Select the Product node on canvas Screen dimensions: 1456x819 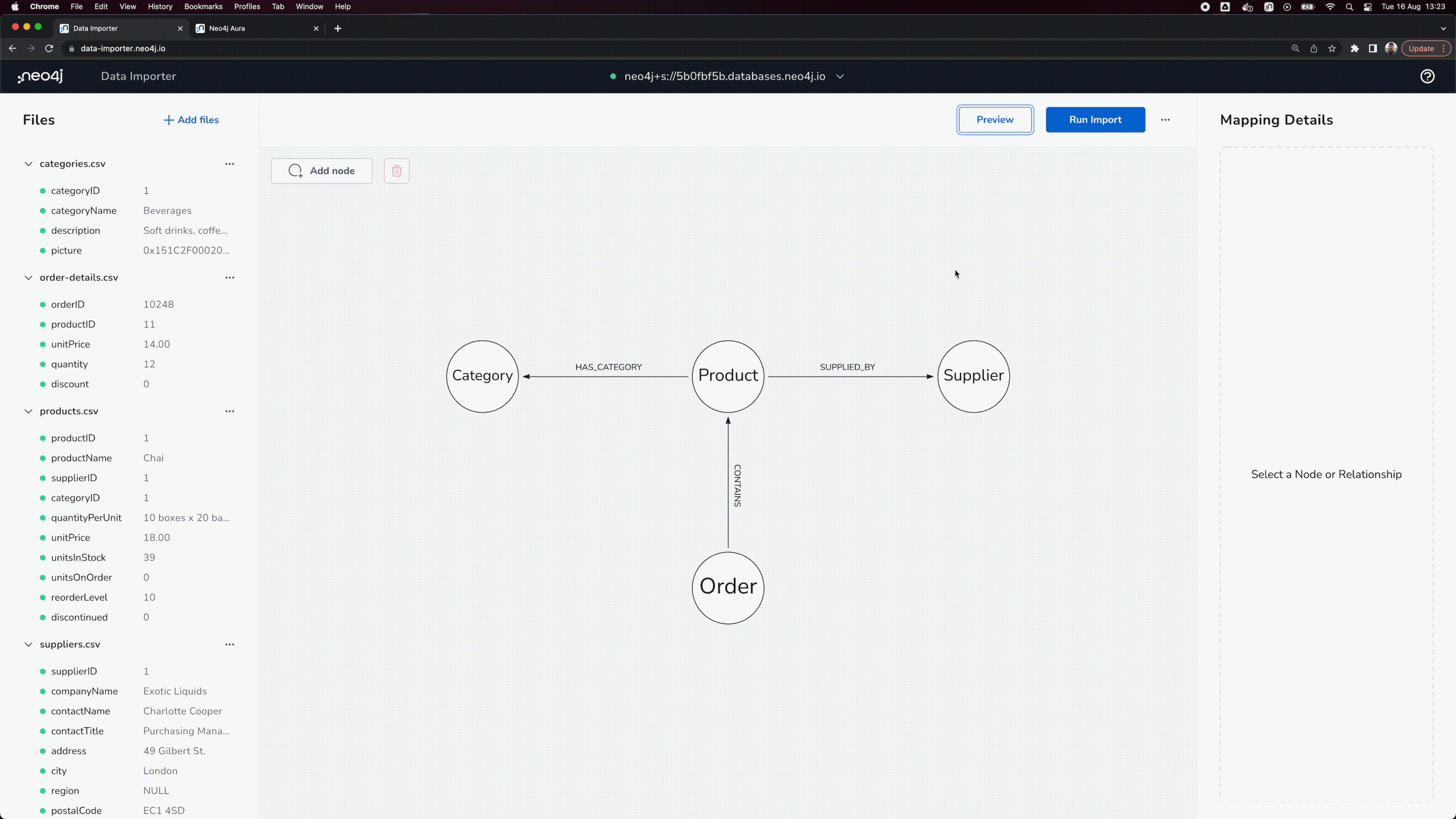(x=727, y=375)
